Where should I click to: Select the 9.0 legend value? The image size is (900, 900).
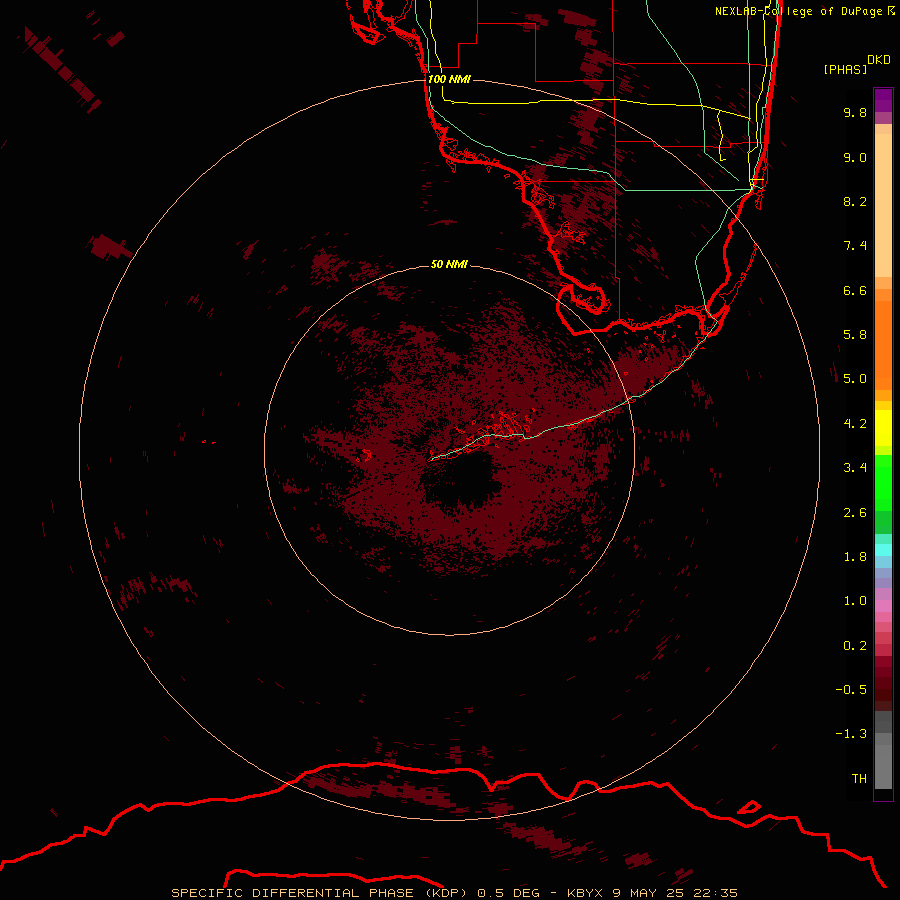coord(855,157)
